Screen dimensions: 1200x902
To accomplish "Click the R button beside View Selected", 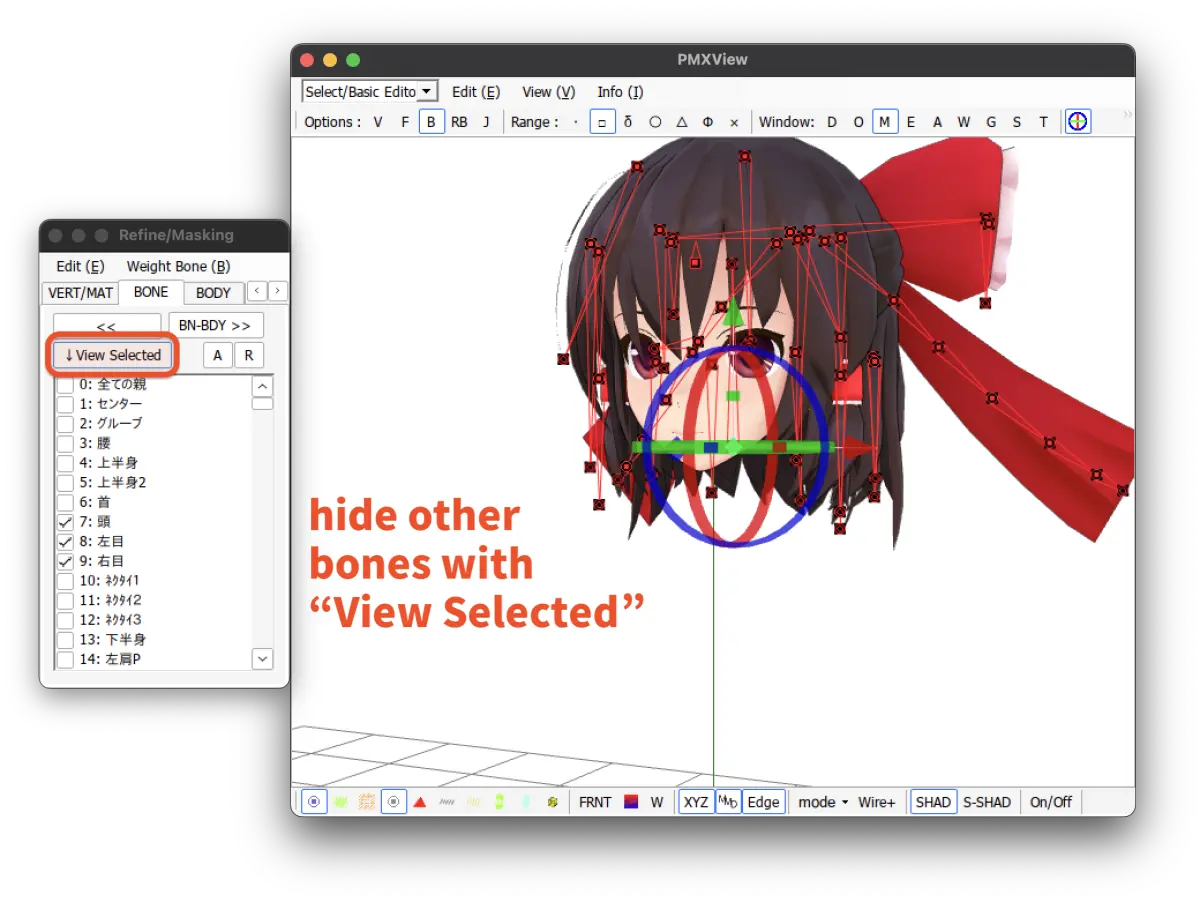I will click(248, 355).
